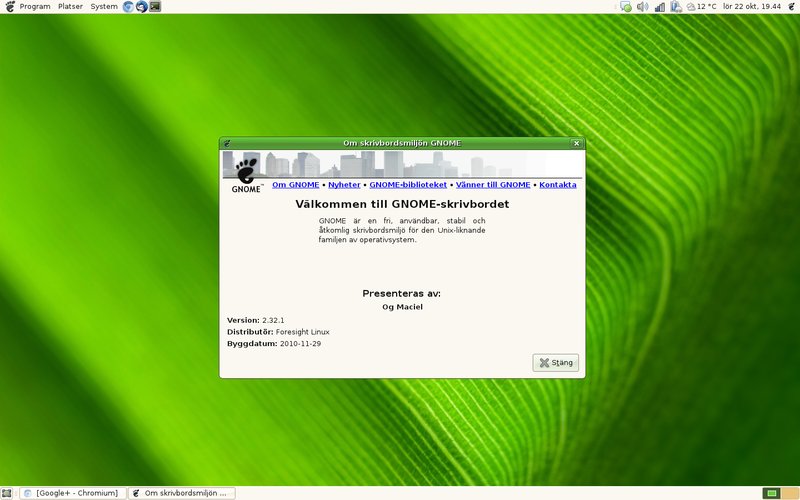Open the GNOME-biblioteket link
This screenshot has width=800, height=500.
coord(408,185)
